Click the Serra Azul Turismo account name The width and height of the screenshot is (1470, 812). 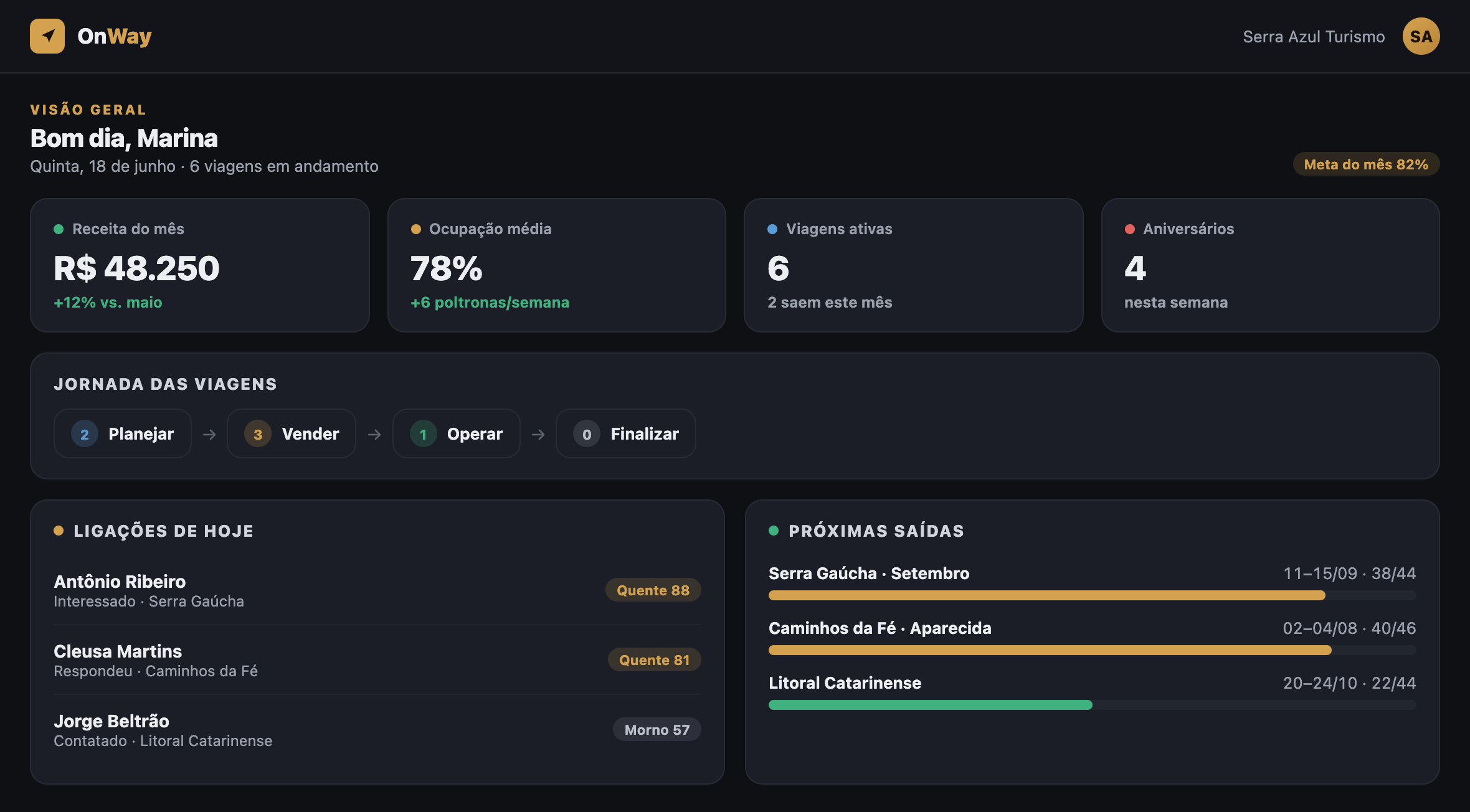[1314, 37]
